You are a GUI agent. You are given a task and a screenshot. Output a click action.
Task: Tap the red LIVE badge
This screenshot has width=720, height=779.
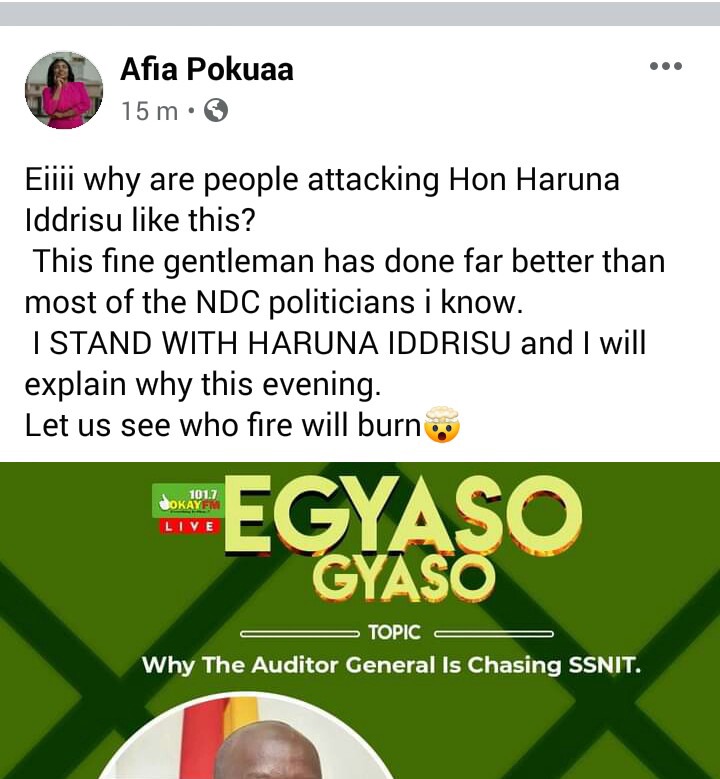(x=190, y=526)
